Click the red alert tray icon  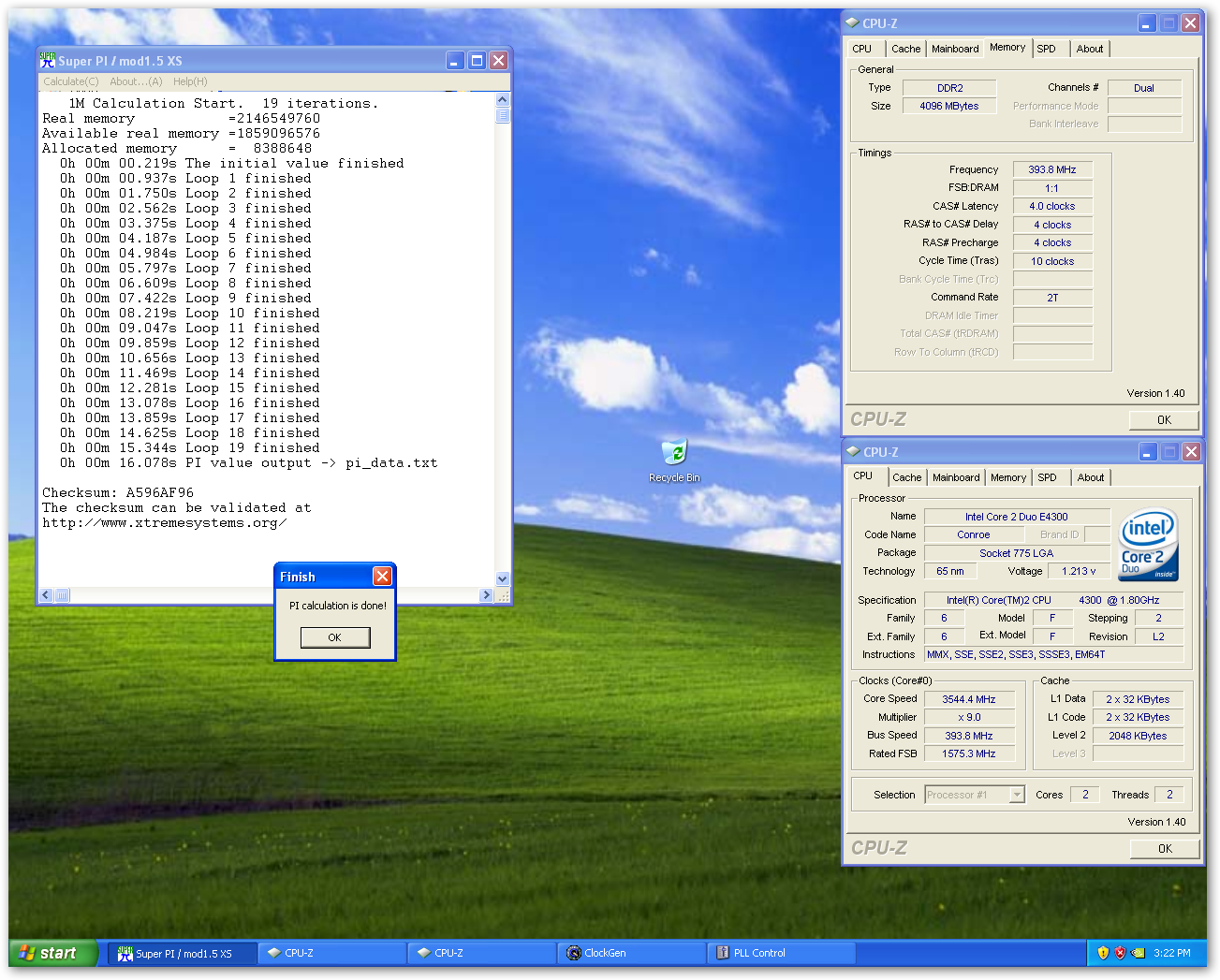pos(1120,953)
